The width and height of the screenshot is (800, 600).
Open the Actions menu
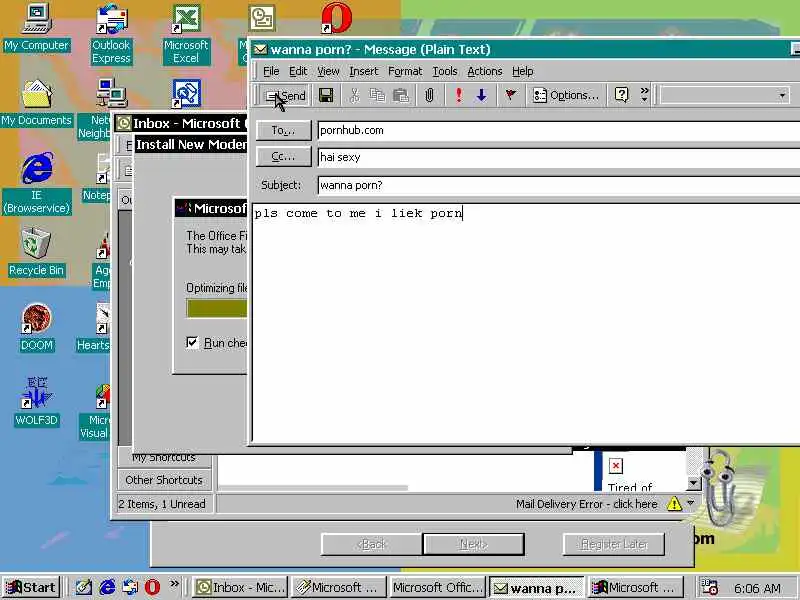coord(485,71)
